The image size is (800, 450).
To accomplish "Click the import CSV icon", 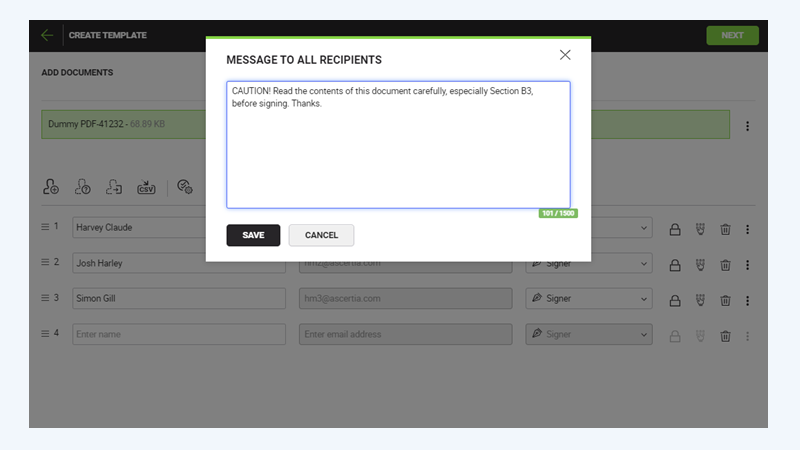I will tap(146, 186).
